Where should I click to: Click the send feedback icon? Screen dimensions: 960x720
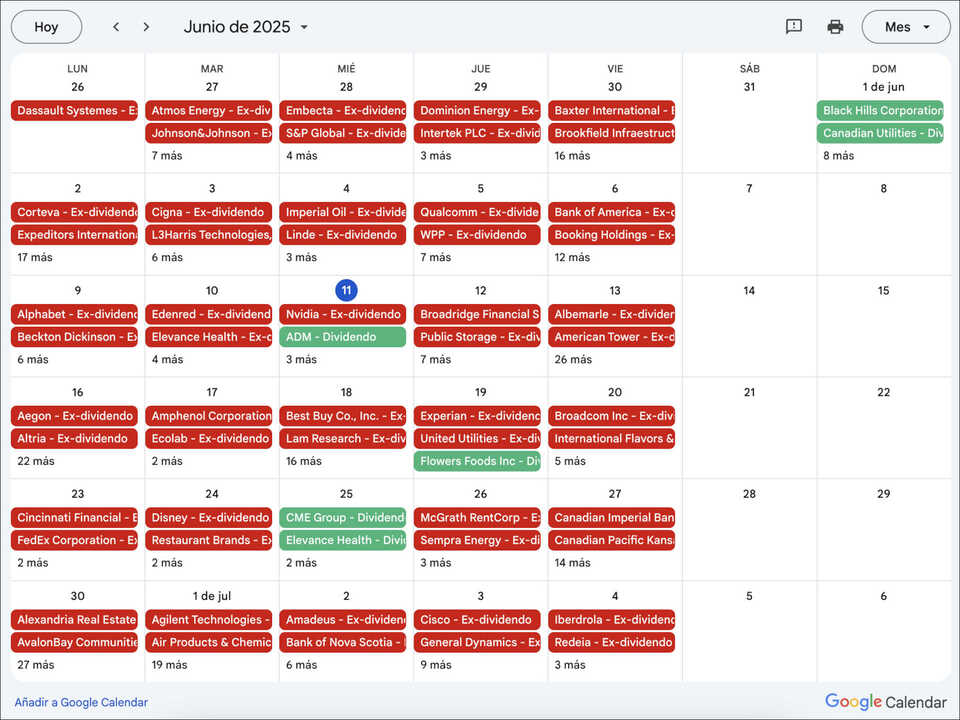pyautogui.click(x=793, y=26)
